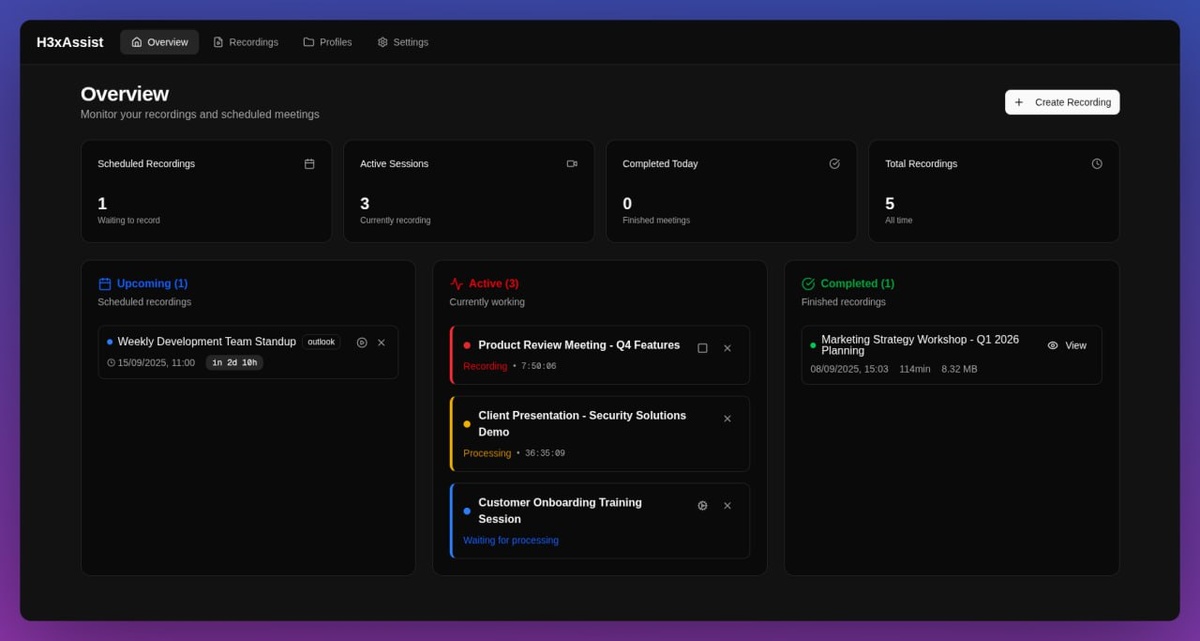Click eye icon next to View
The image size is (1200, 641).
[x=1053, y=346]
